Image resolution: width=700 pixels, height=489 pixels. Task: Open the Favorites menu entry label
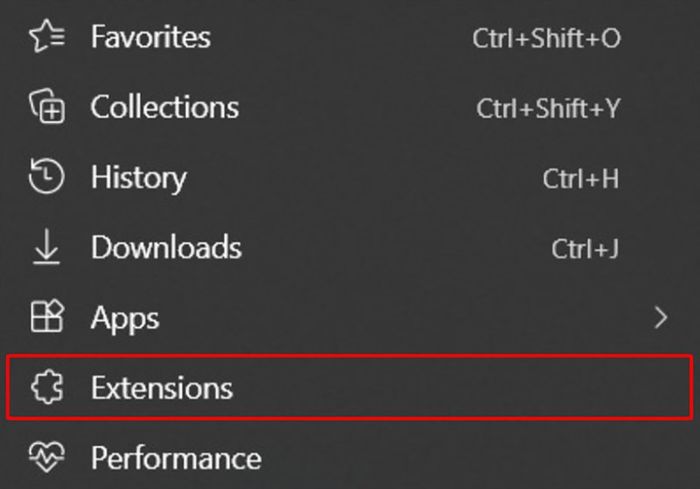(x=150, y=38)
